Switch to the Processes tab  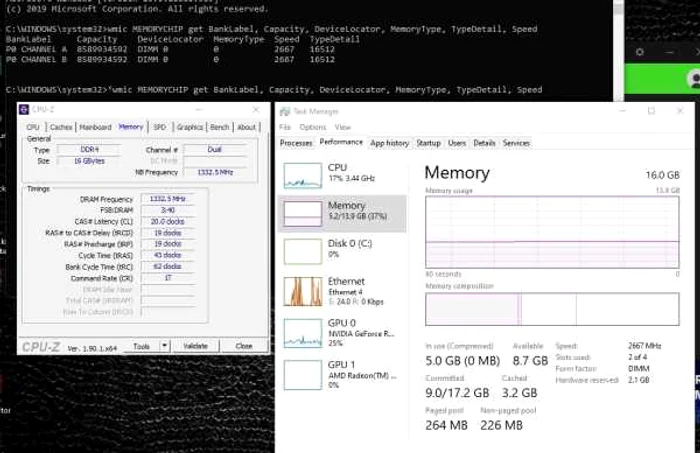click(x=296, y=143)
